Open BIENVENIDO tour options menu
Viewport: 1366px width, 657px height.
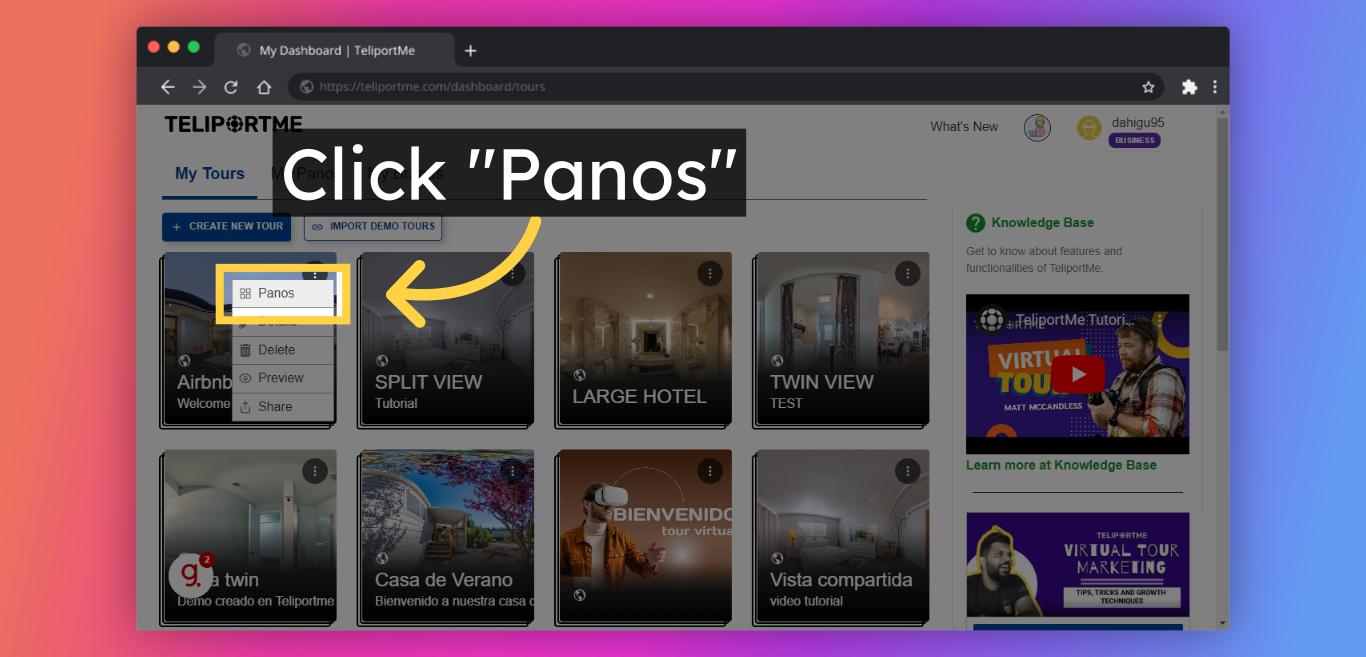pyautogui.click(x=710, y=471)
